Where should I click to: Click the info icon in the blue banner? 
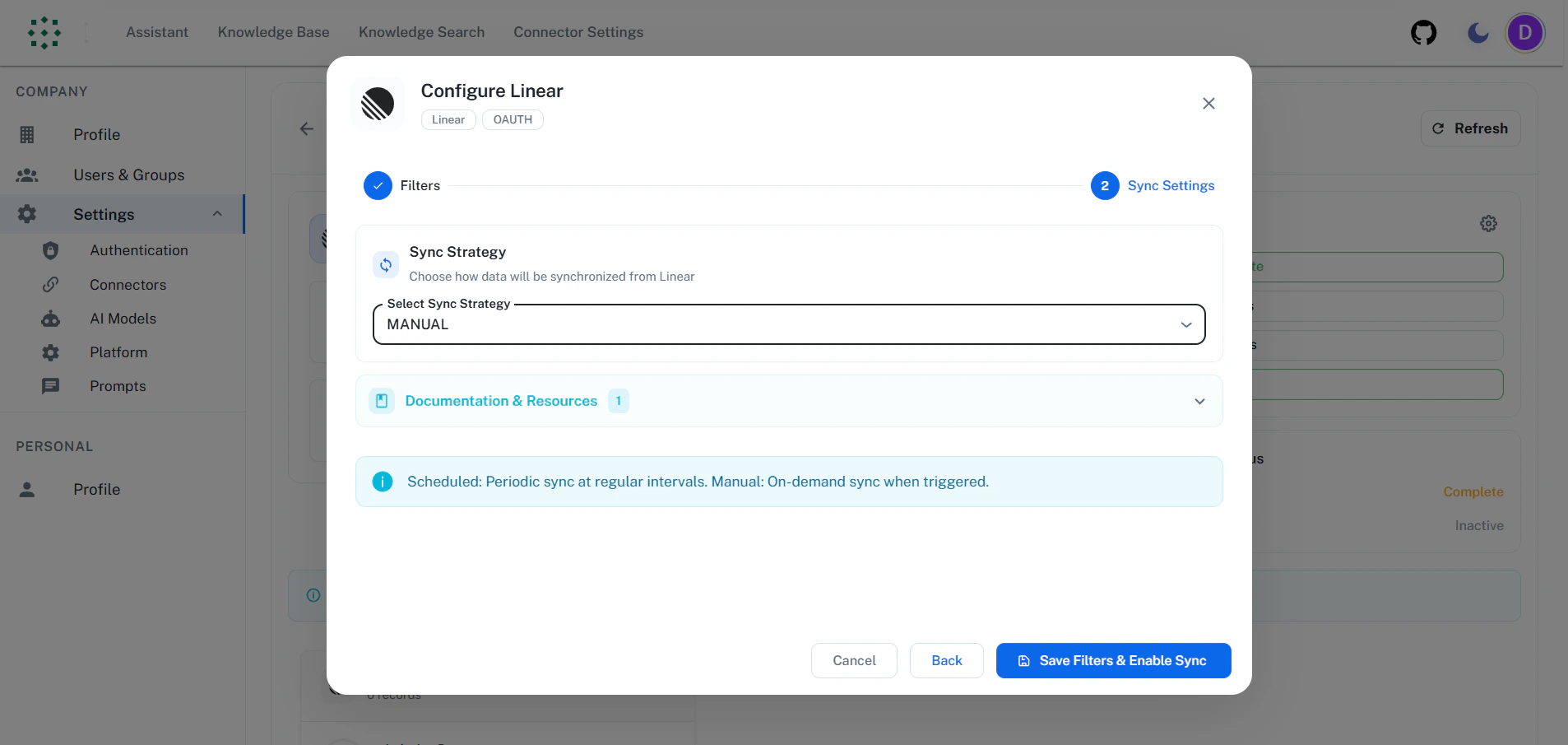click(382, 481)
